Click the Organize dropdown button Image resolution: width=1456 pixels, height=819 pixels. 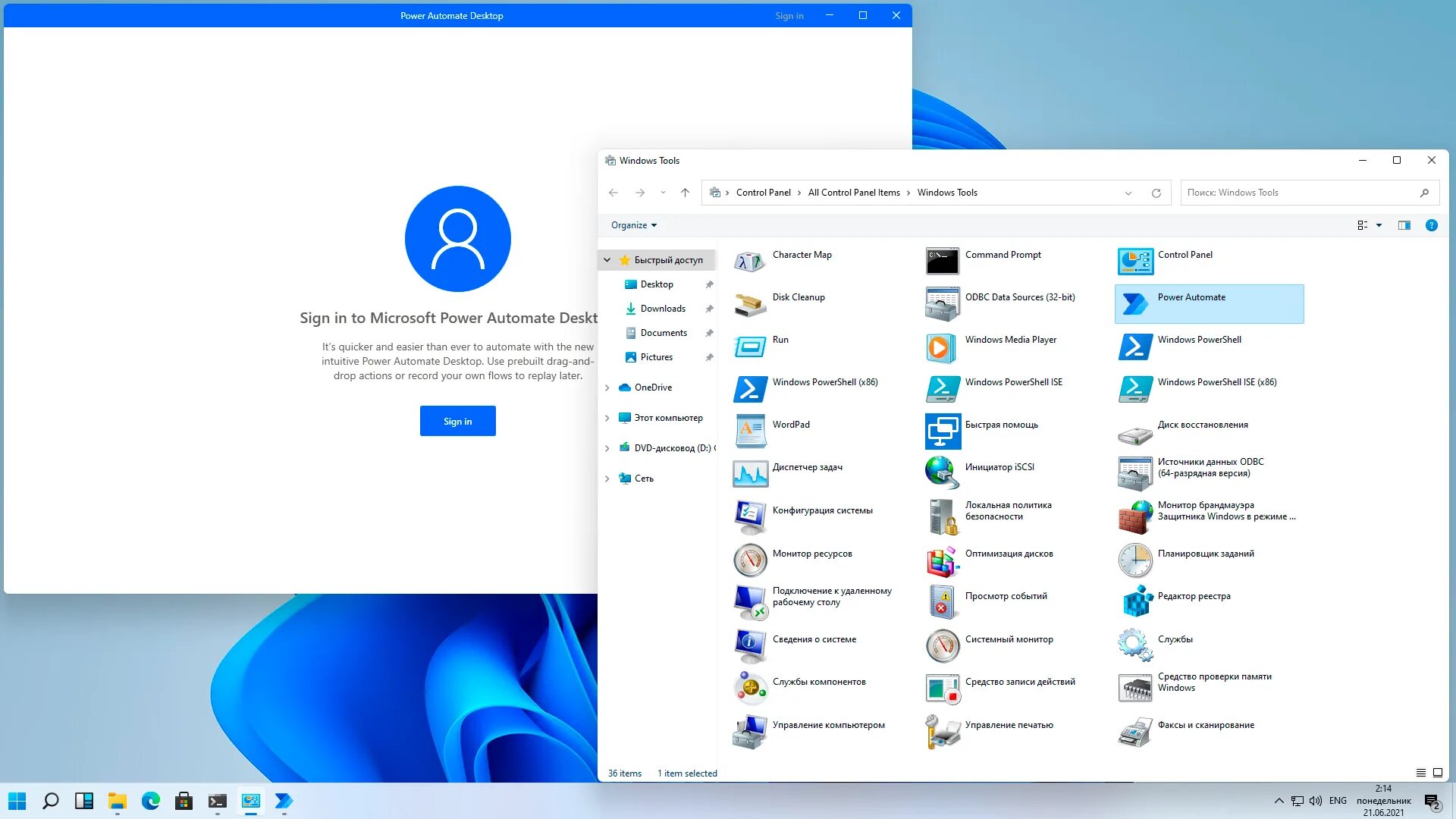[634, 225]
